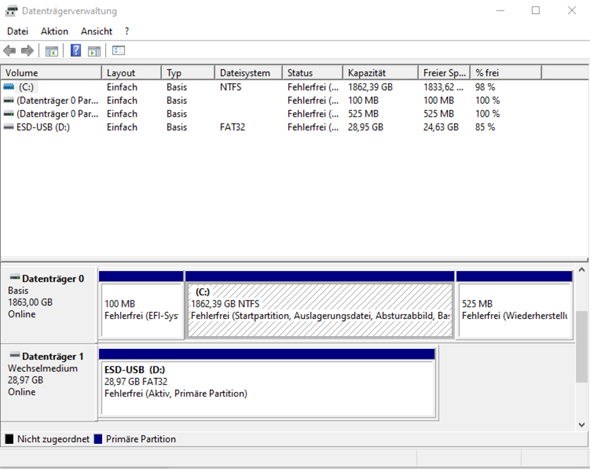Click the scroll up arrow in disk pane
590x469 pixels.
pyautogui.click(x=582, y=270)
